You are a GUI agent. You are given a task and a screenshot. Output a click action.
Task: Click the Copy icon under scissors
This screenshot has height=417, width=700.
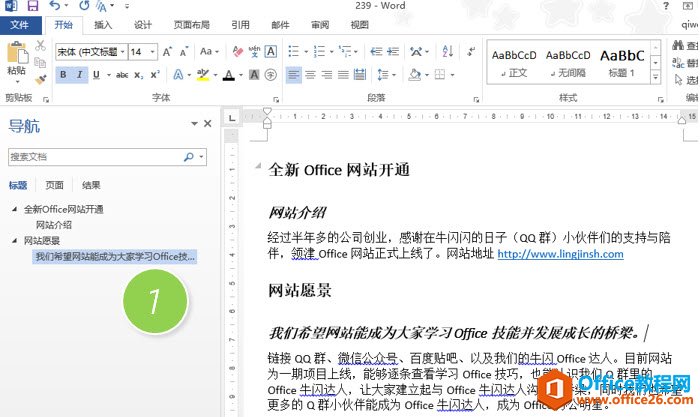tap(40, 63)
